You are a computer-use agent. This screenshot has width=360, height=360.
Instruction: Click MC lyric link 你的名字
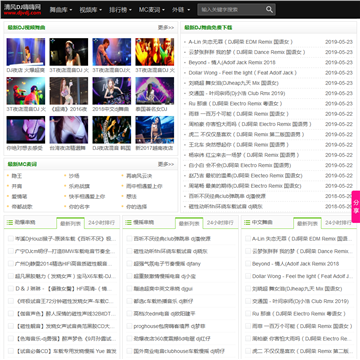click(79, 207)
